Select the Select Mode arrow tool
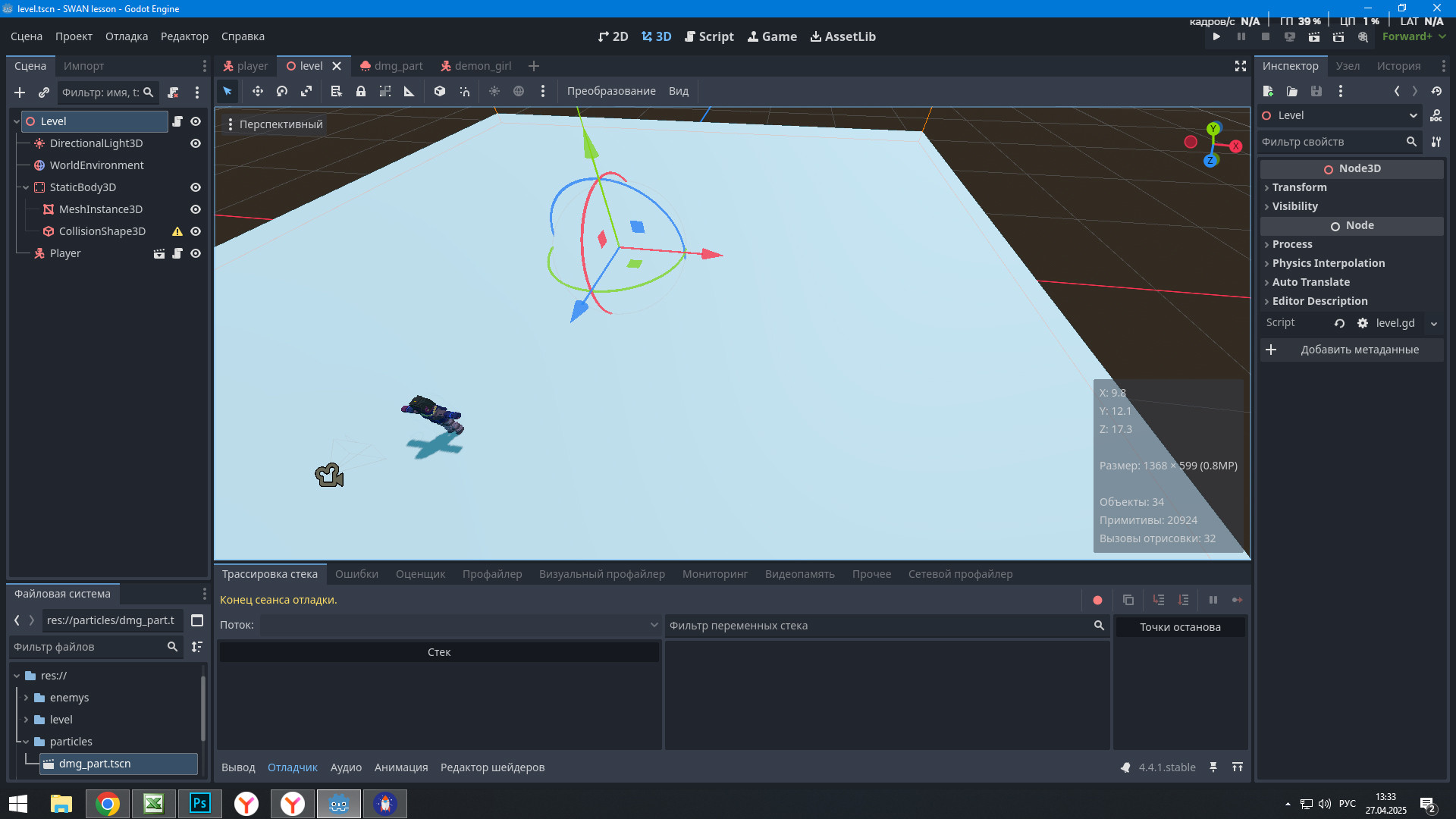The height and width of the screenshot is (819, 1456). click(x=227, y=91)
